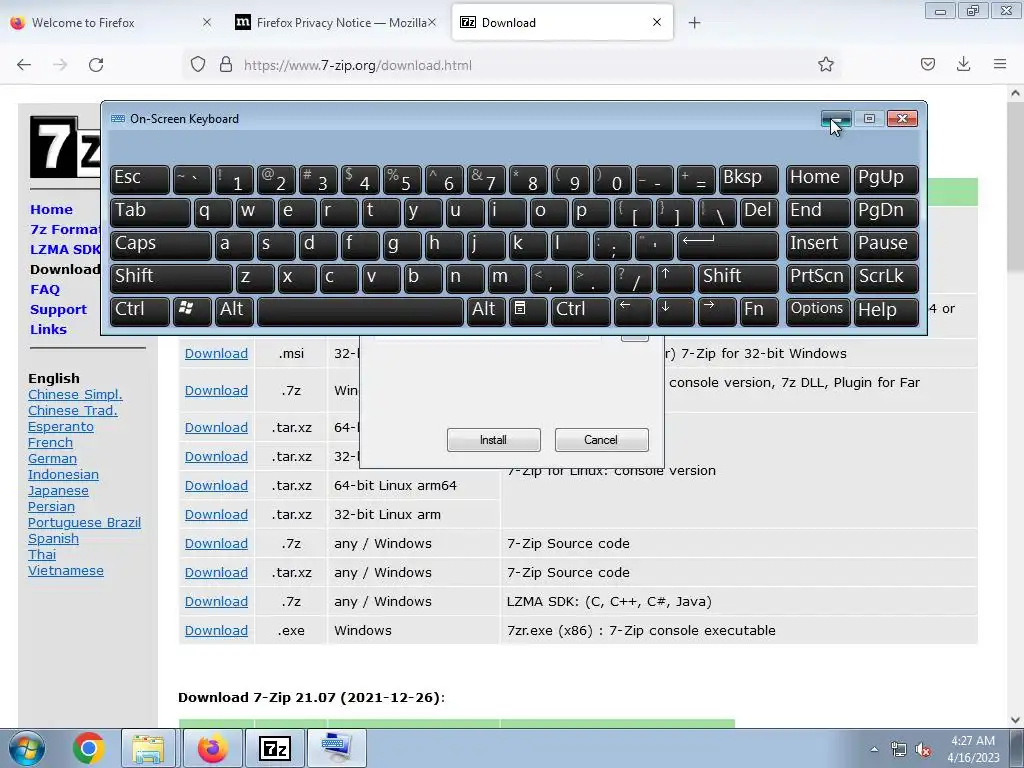Open Windows Explorer from the taskbar
1024x768 pixels.
click(x=148, y=748)
